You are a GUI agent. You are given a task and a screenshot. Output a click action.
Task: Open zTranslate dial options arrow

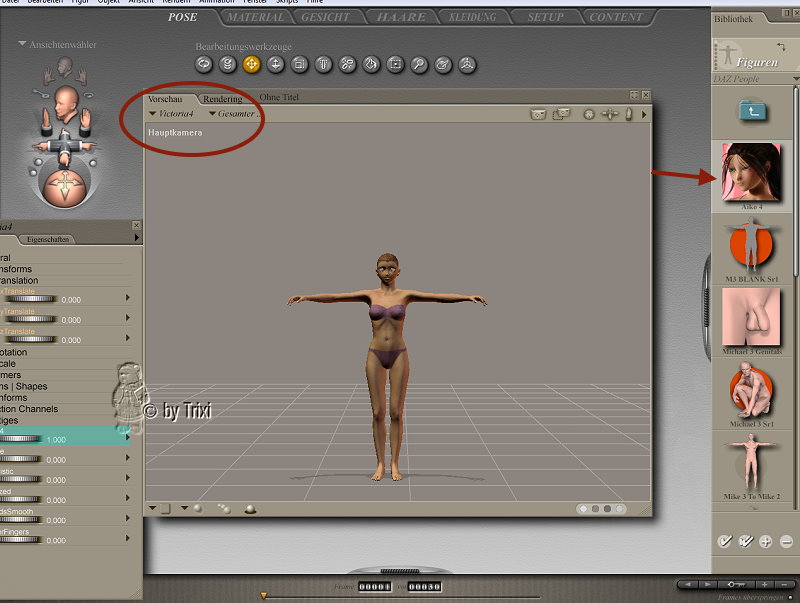pyautogui.click(x=128, y=338)
